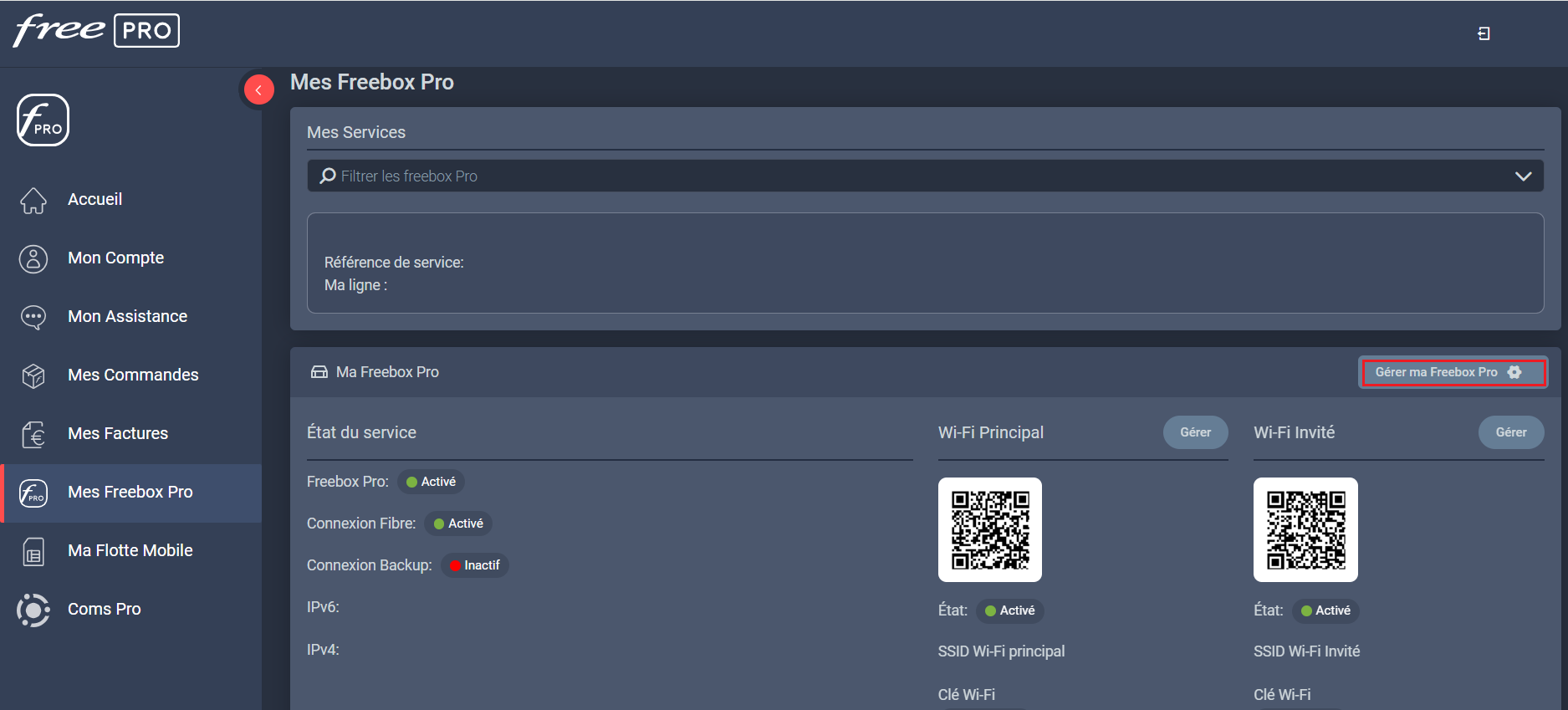Click Wi-Fi Principal État Activé badge

(1010, 610)
